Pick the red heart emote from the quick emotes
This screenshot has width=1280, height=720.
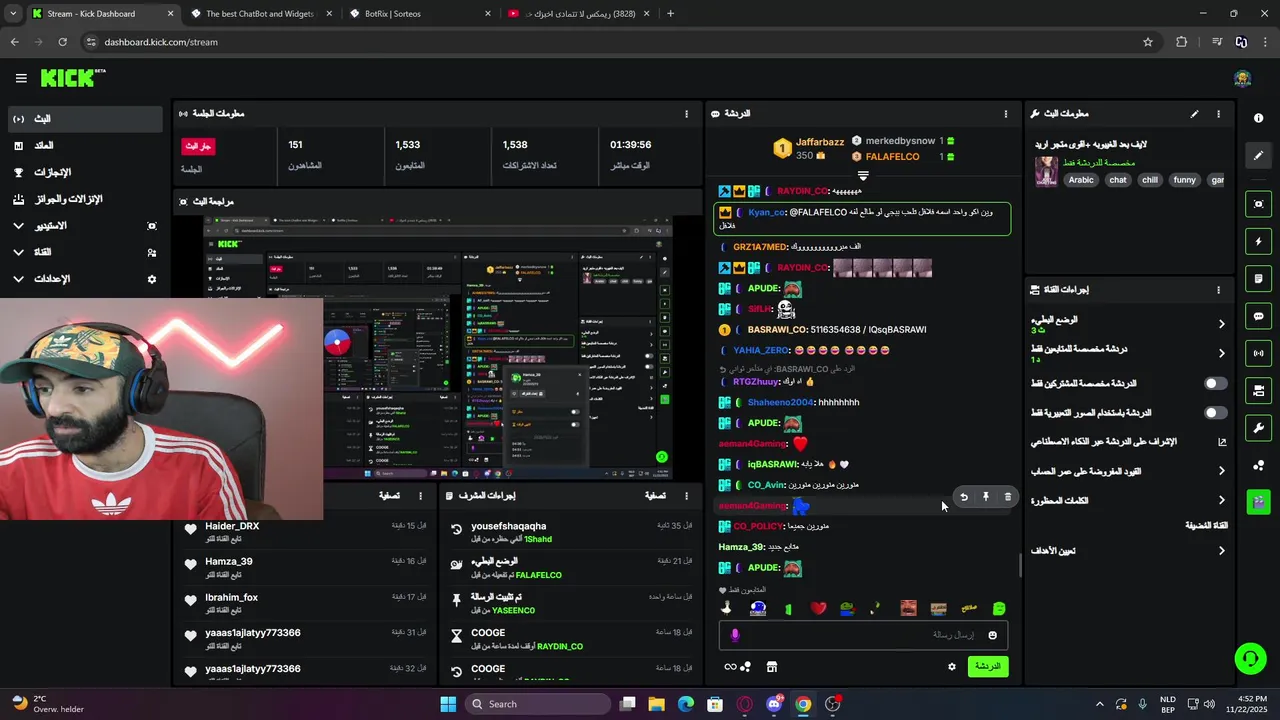pyautogui.click(x=818, y=608)
